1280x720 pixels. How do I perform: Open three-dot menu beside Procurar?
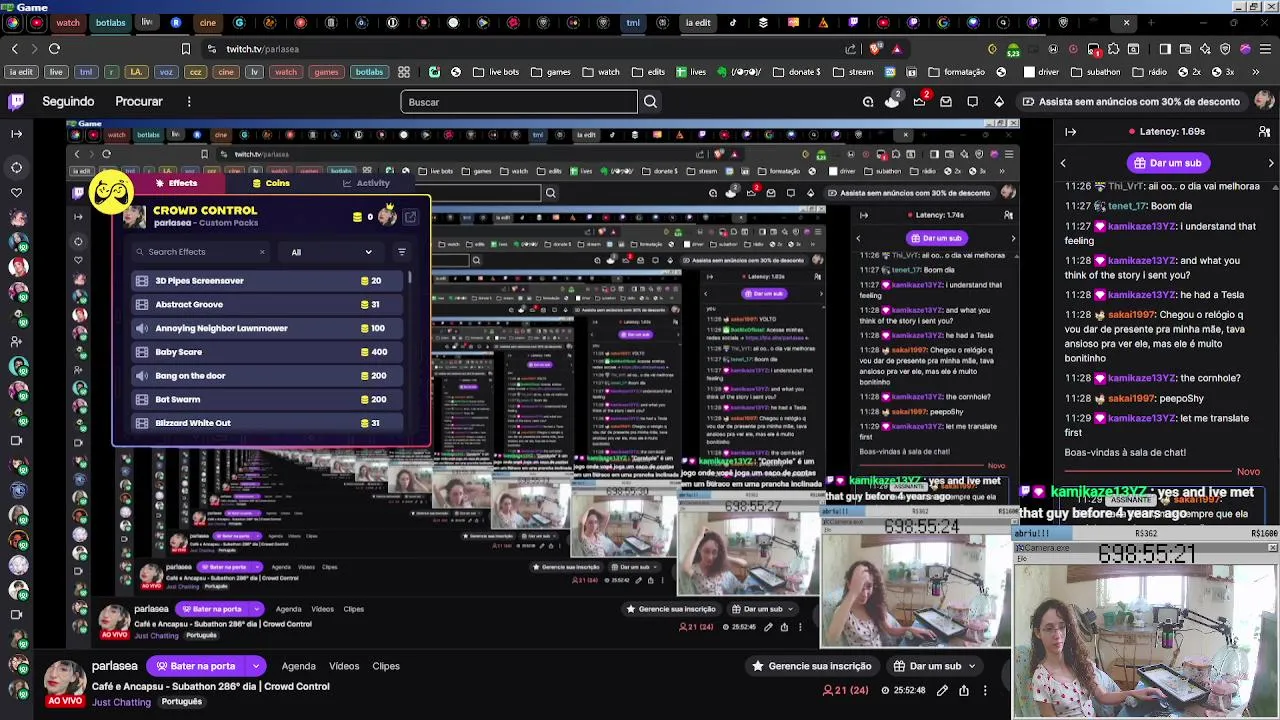tap(188, 101)
